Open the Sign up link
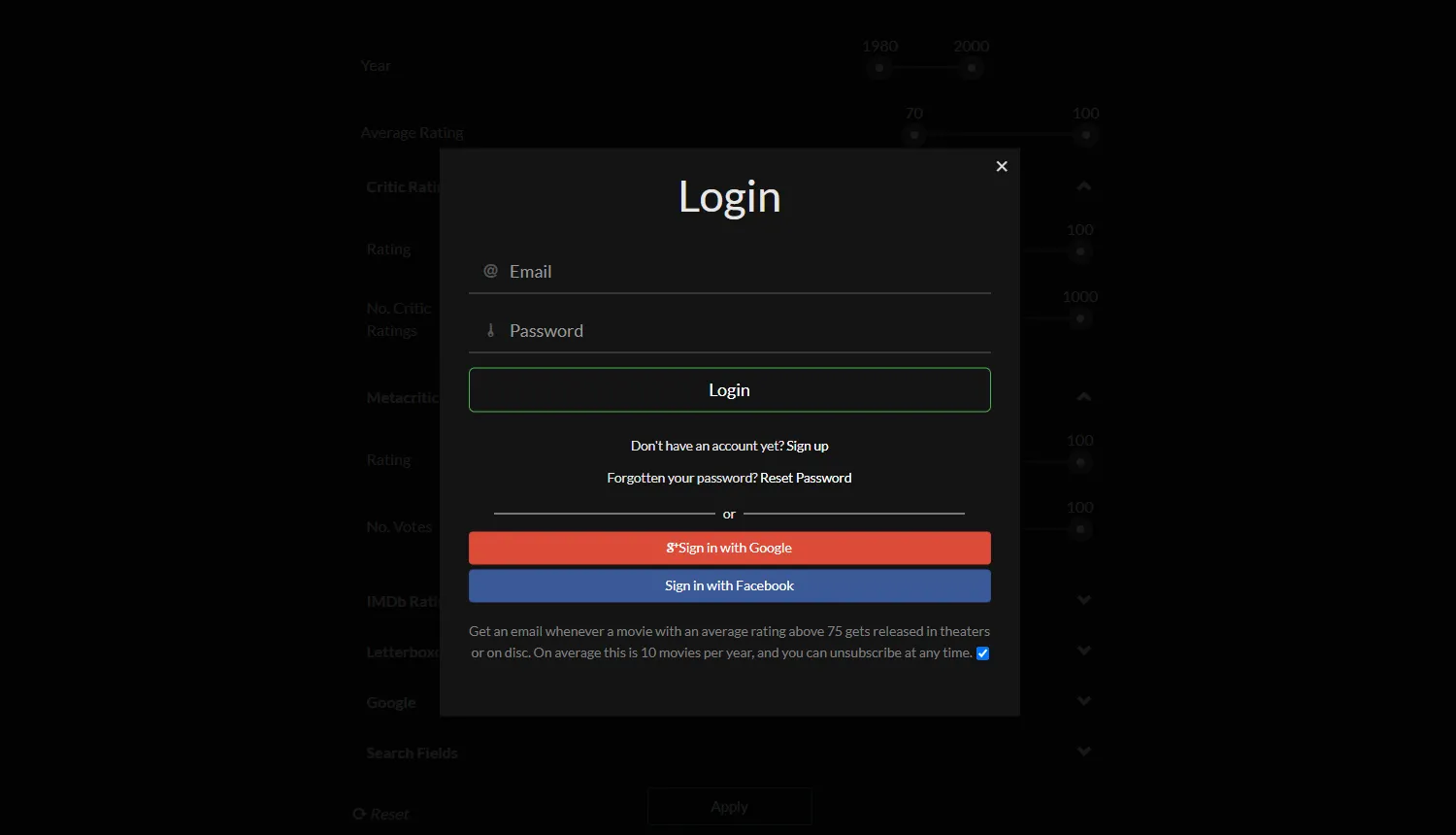 click(x=808, y=446)
